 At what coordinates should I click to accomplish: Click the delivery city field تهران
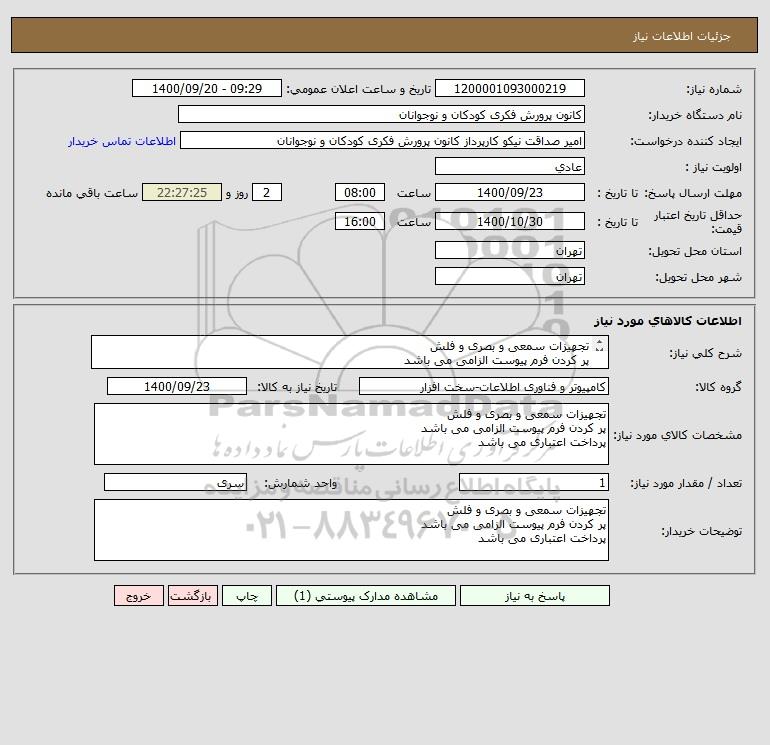[510, 276]
